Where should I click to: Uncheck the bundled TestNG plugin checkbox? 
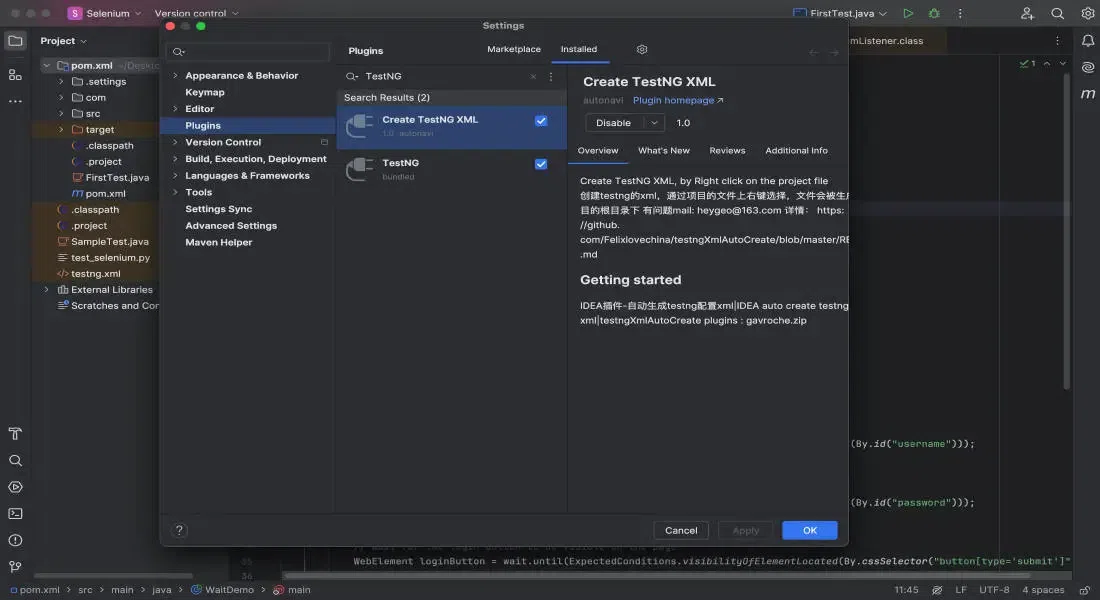[541, 164]
